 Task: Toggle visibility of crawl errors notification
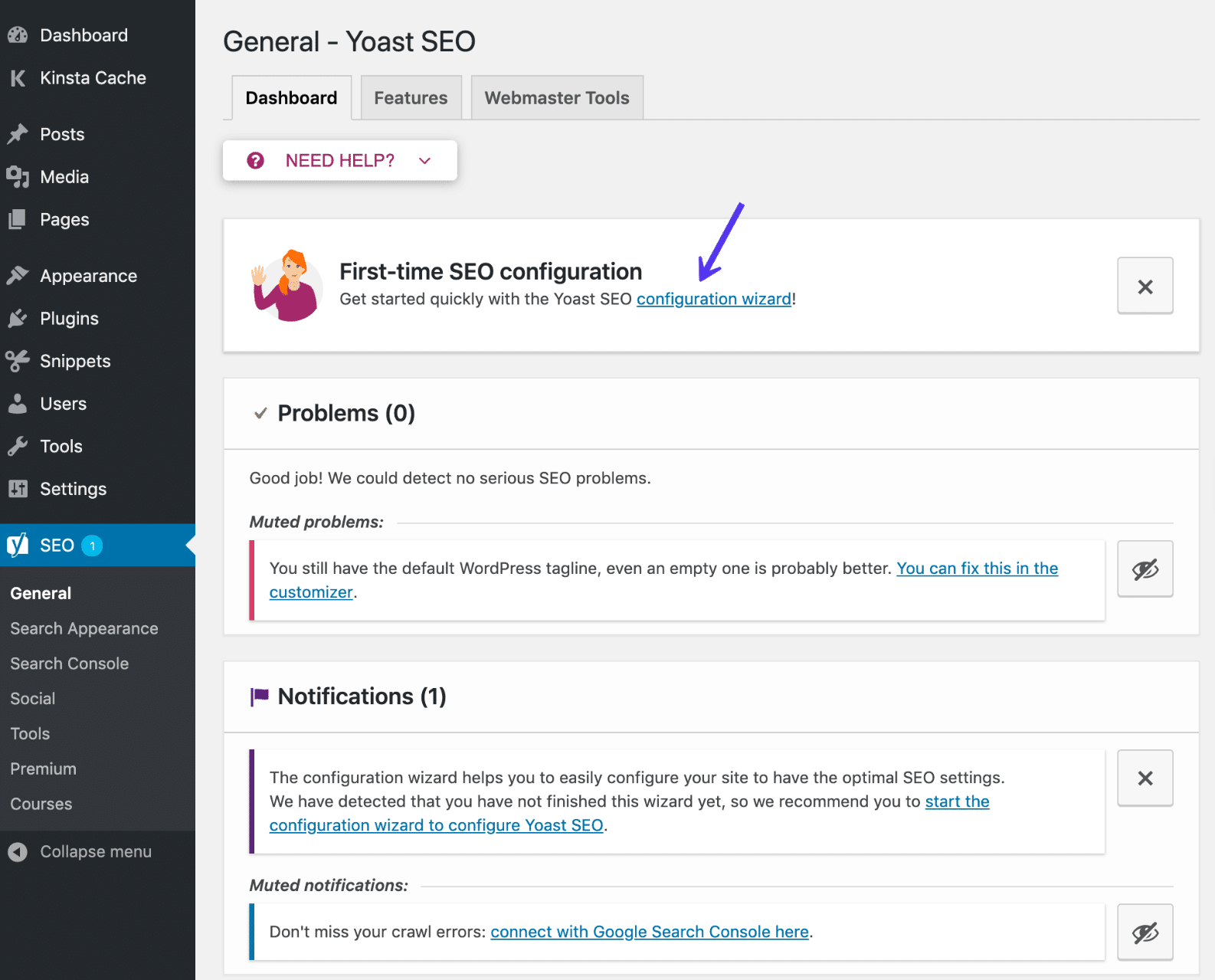pyautogui.click(x=1145, y=932)
